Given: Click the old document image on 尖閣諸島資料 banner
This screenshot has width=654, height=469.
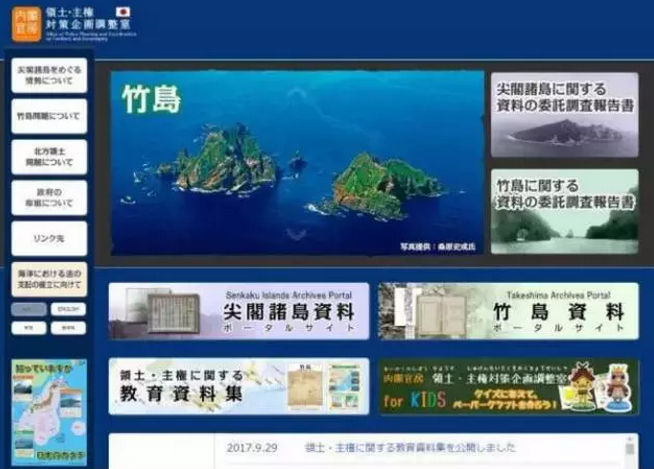Looking at the screenshot, I should (x=150, y=312).
